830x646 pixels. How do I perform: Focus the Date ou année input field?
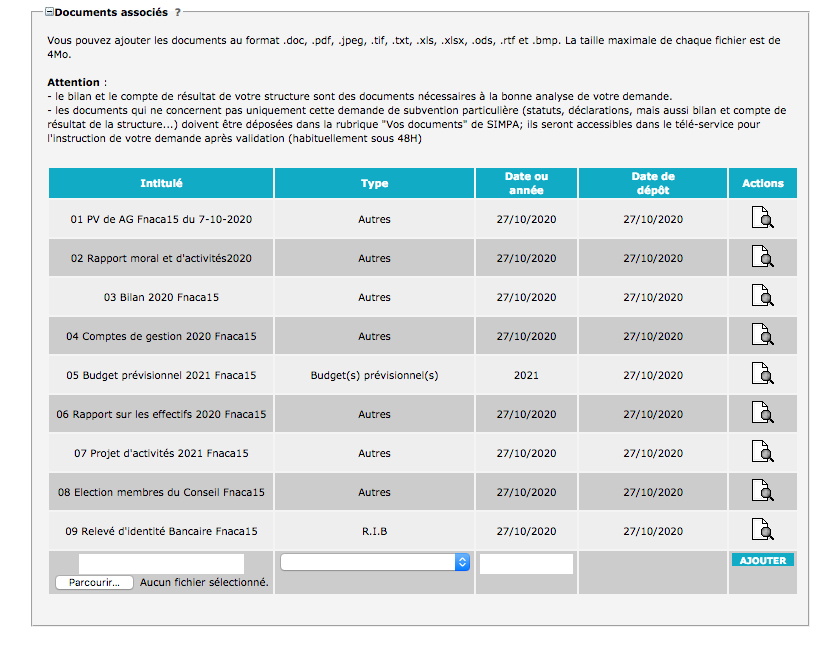pyautogui.click(x=526, y=564)
